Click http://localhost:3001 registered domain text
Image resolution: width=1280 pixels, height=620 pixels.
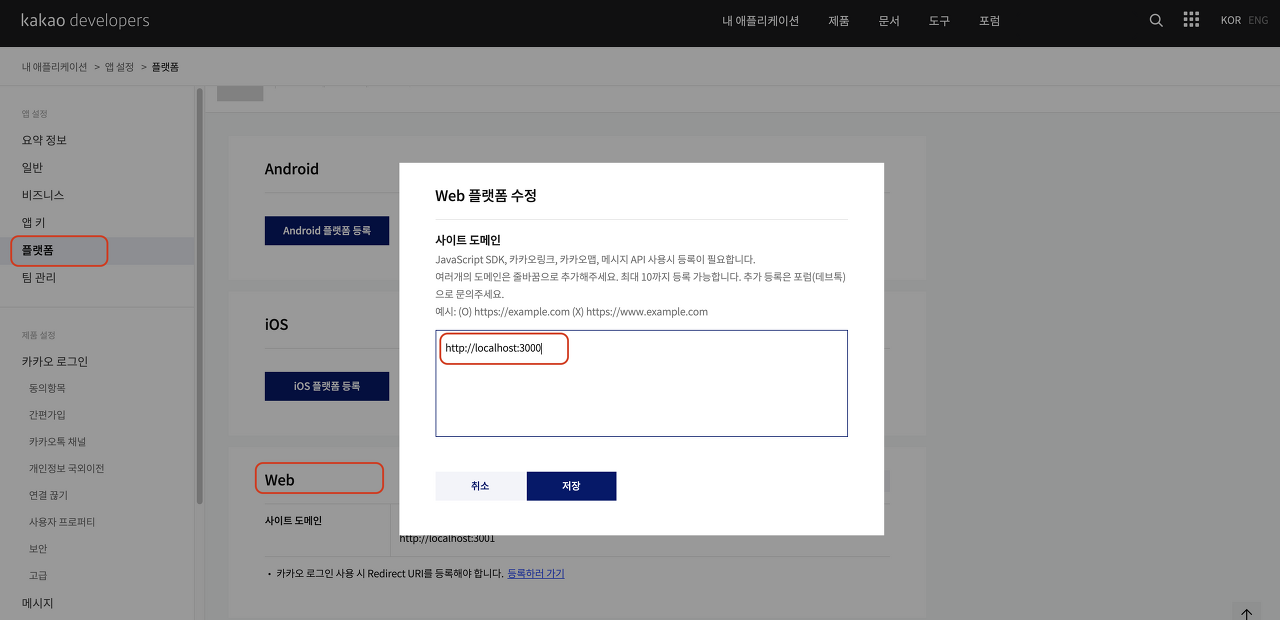tap(447, 539)
